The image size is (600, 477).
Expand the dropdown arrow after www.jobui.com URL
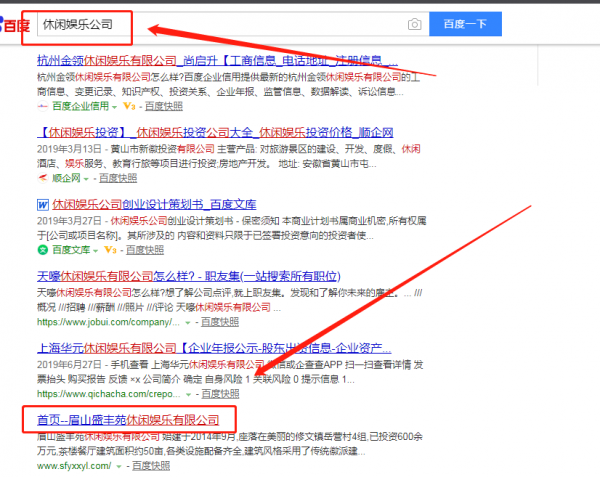point(189,323)
